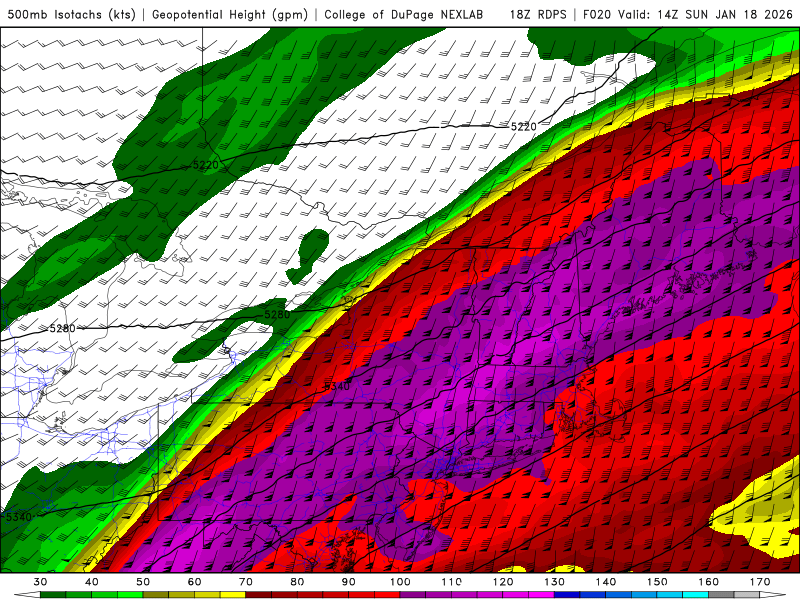Click the 5220 contour label beside the green band
This screenshot has height=600, width=800.
(206, 165)
